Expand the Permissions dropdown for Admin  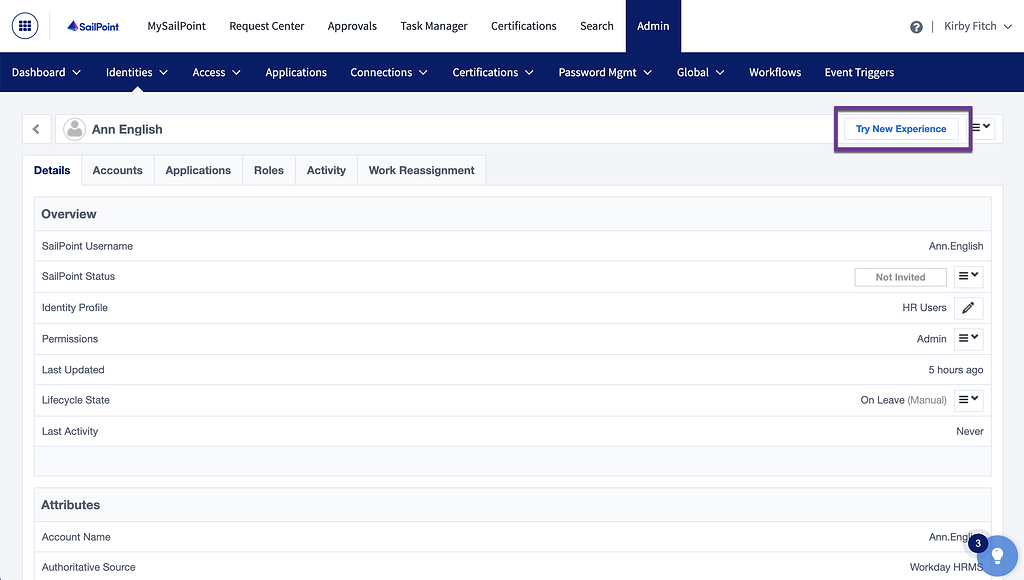tap(968, 338)
